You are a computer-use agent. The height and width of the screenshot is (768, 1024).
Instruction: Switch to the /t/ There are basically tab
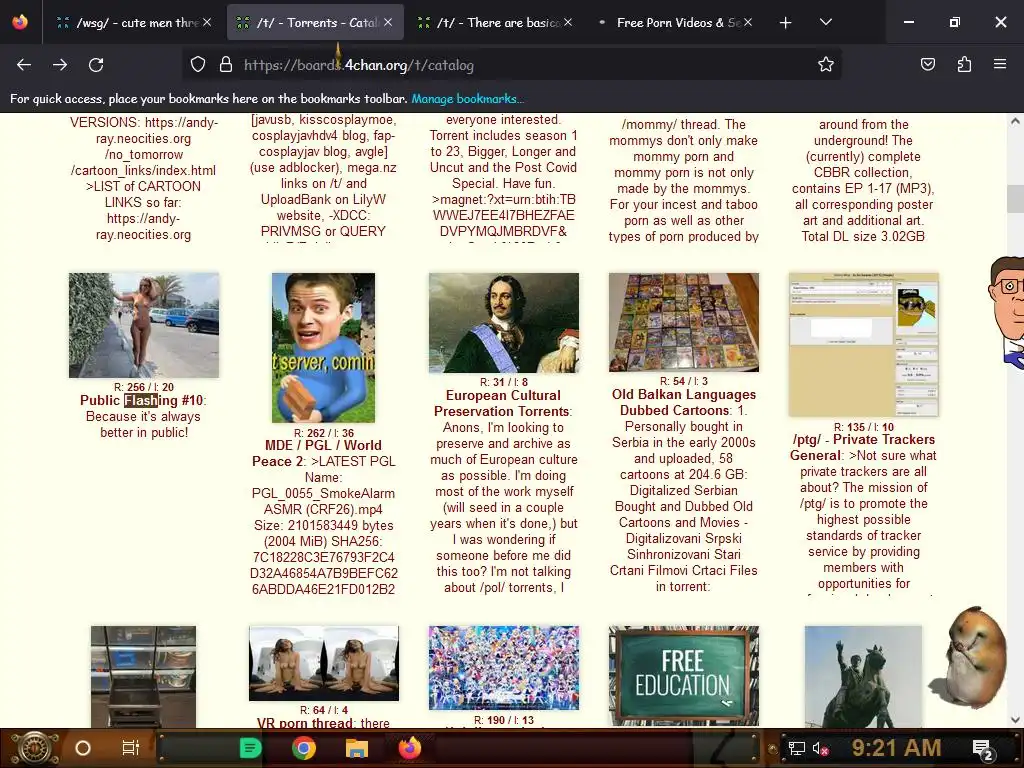pyautogui.click(x=496, y=23)
